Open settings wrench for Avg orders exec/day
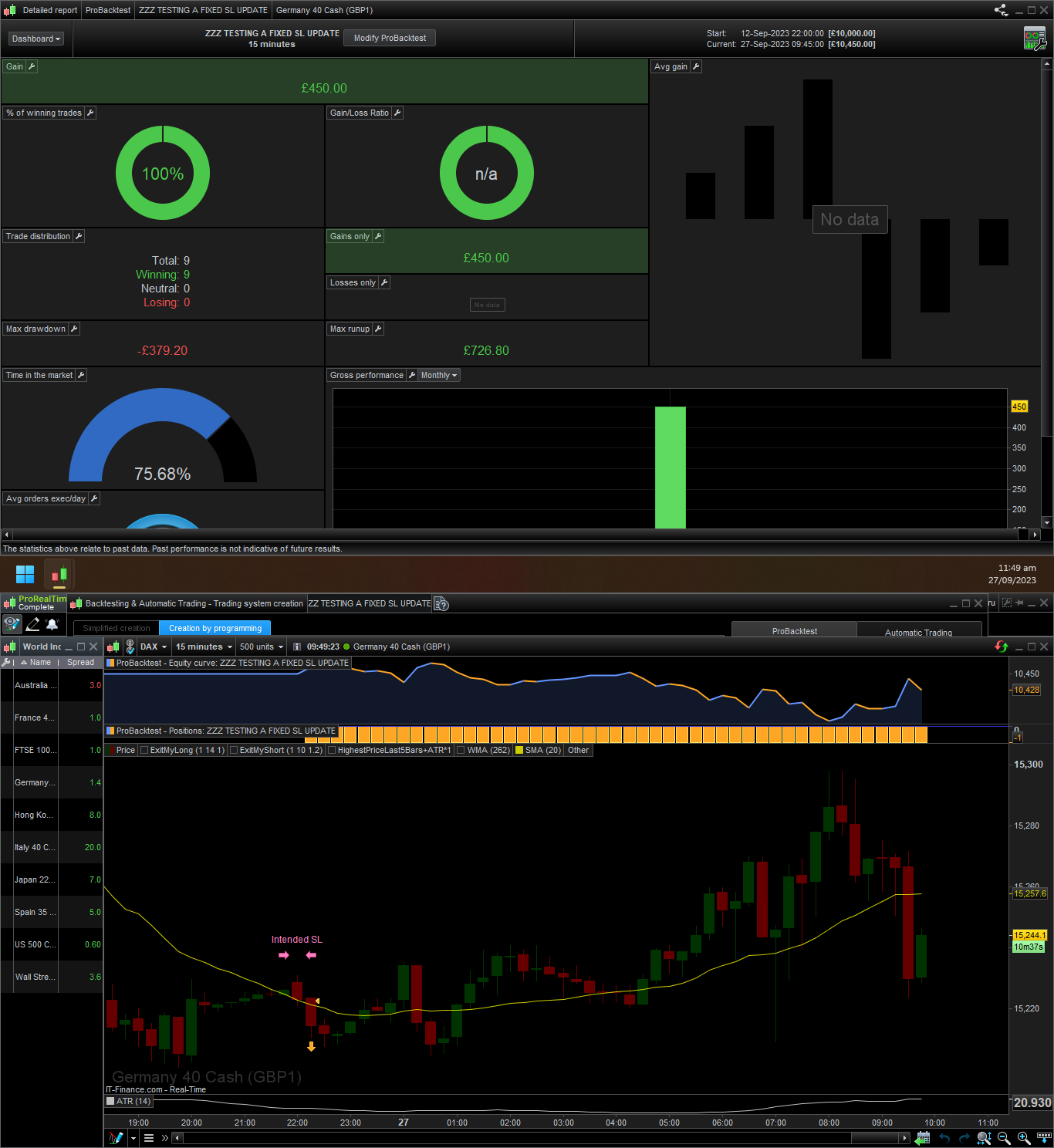 click(94, 498)
